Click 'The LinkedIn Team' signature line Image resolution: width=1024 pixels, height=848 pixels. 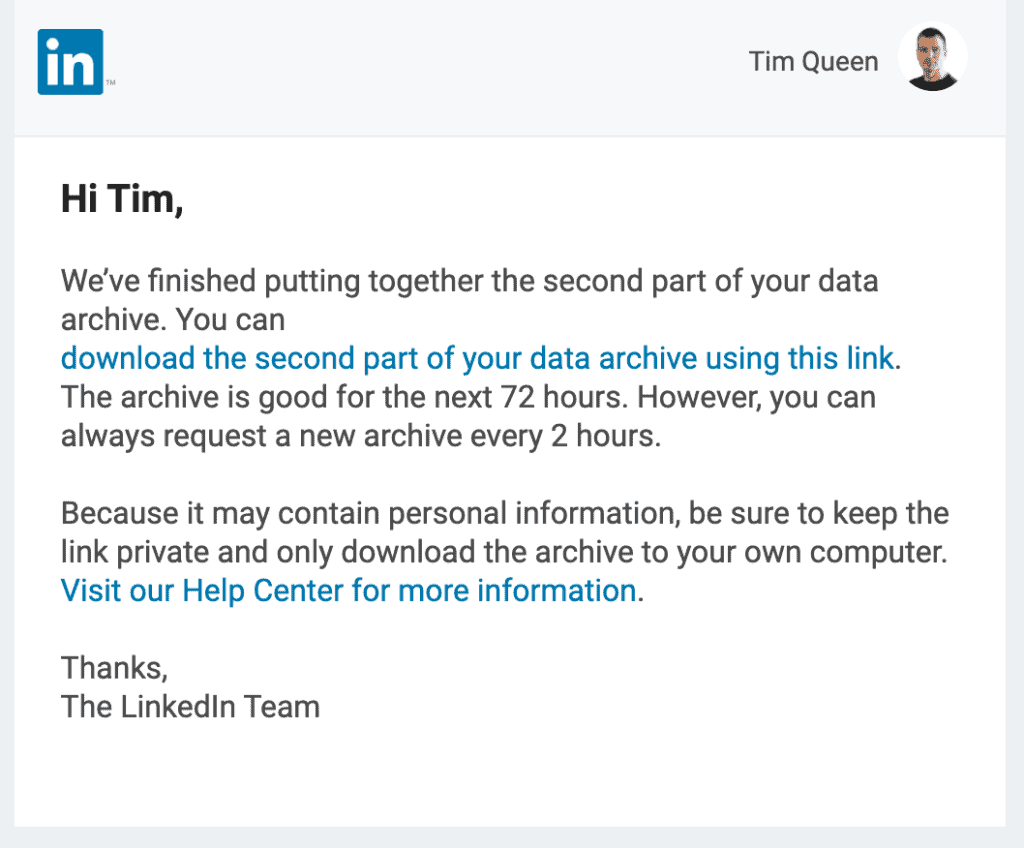(190, 707)
